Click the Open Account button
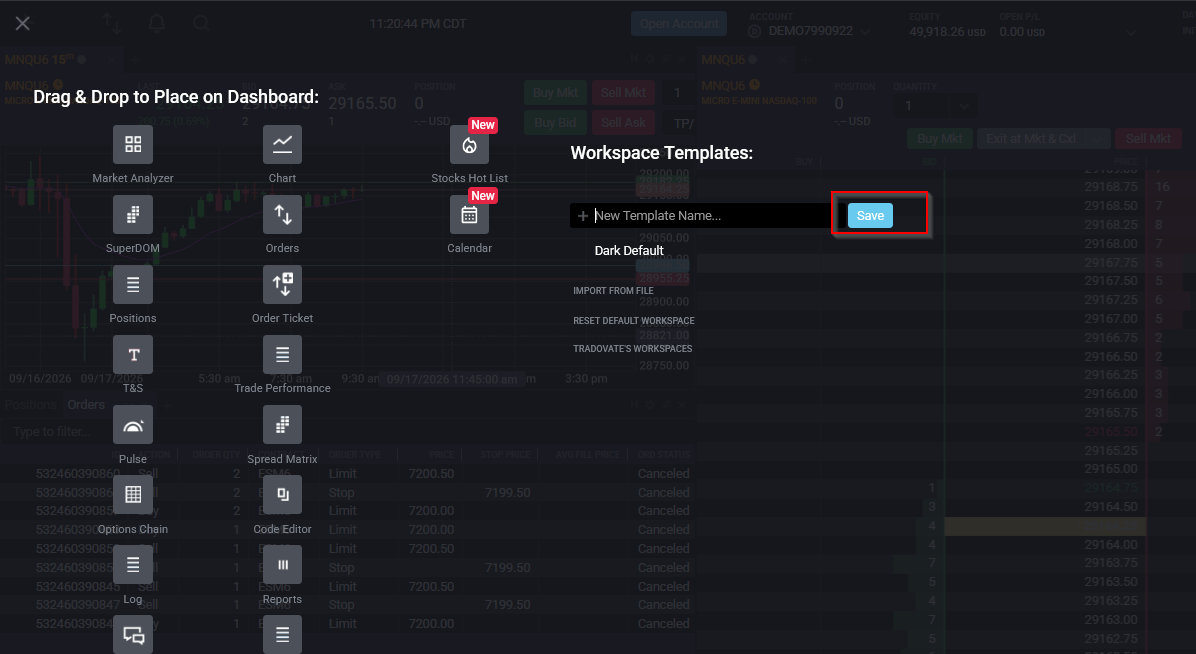This screenshot has width=1196, height=654. (x=679, y=24)
